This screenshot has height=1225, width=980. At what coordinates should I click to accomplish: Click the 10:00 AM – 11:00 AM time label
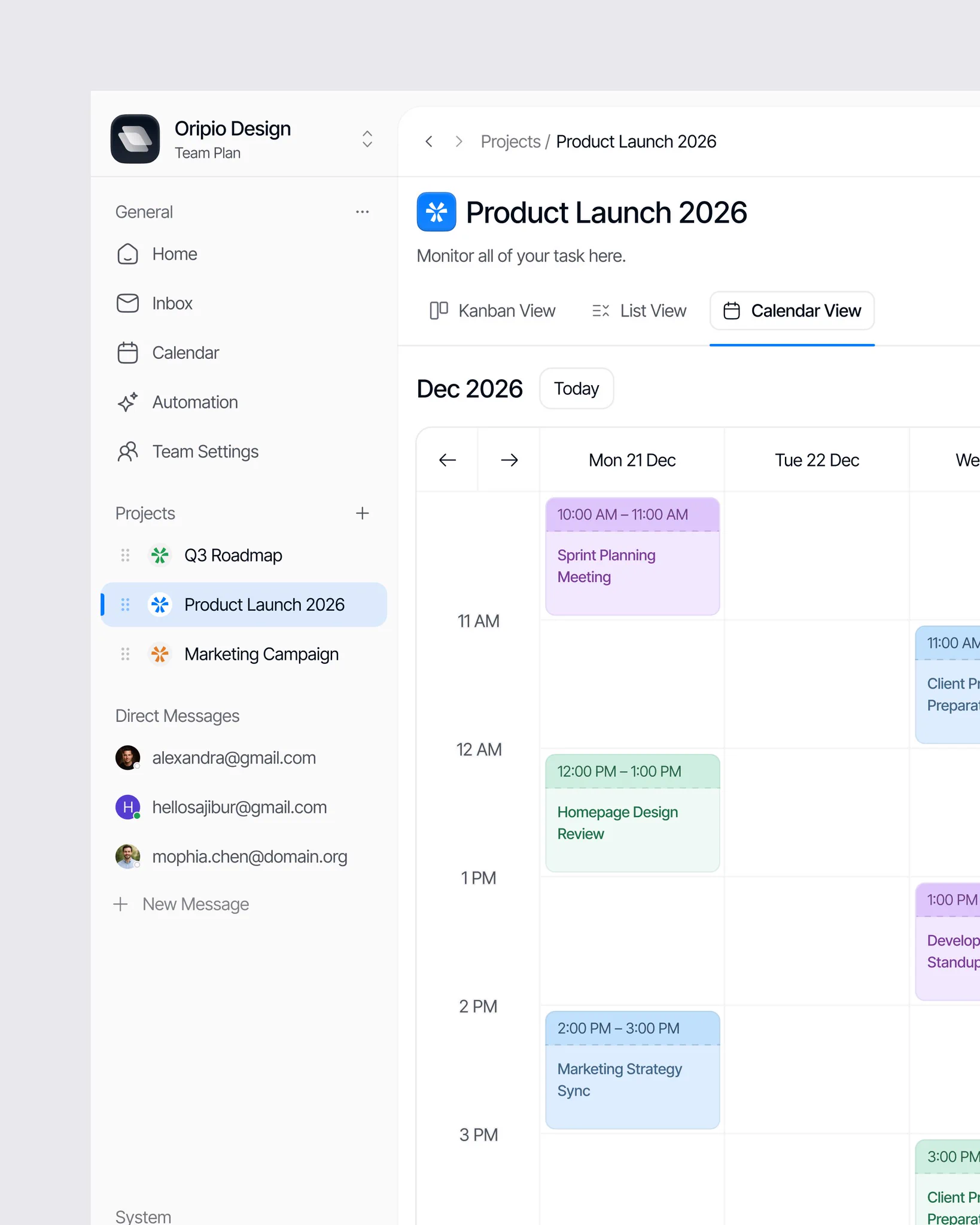[623, 514]
